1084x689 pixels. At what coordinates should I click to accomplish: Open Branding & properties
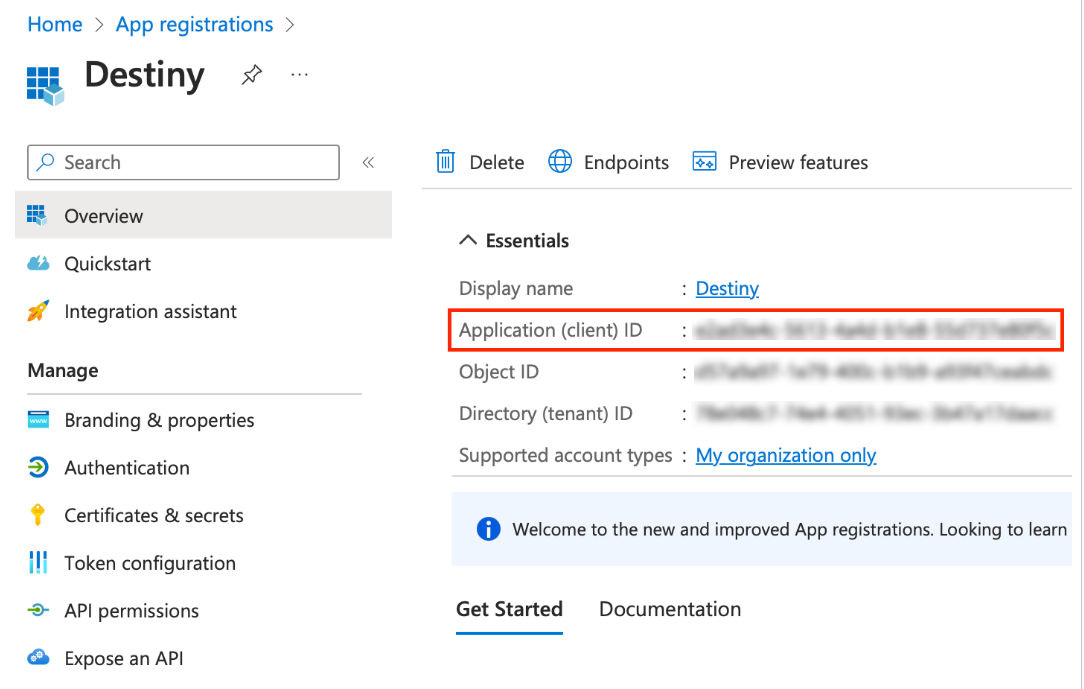click(x=157, y=420)
